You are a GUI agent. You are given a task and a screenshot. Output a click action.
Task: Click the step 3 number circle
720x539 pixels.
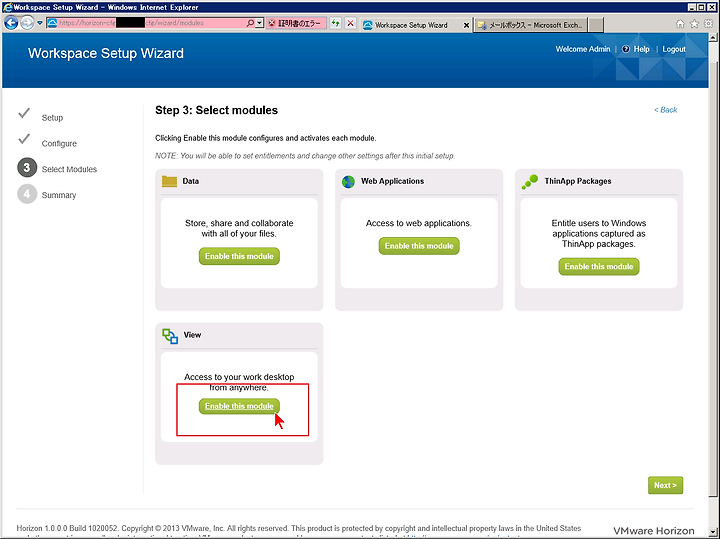[x=27, y=168]
